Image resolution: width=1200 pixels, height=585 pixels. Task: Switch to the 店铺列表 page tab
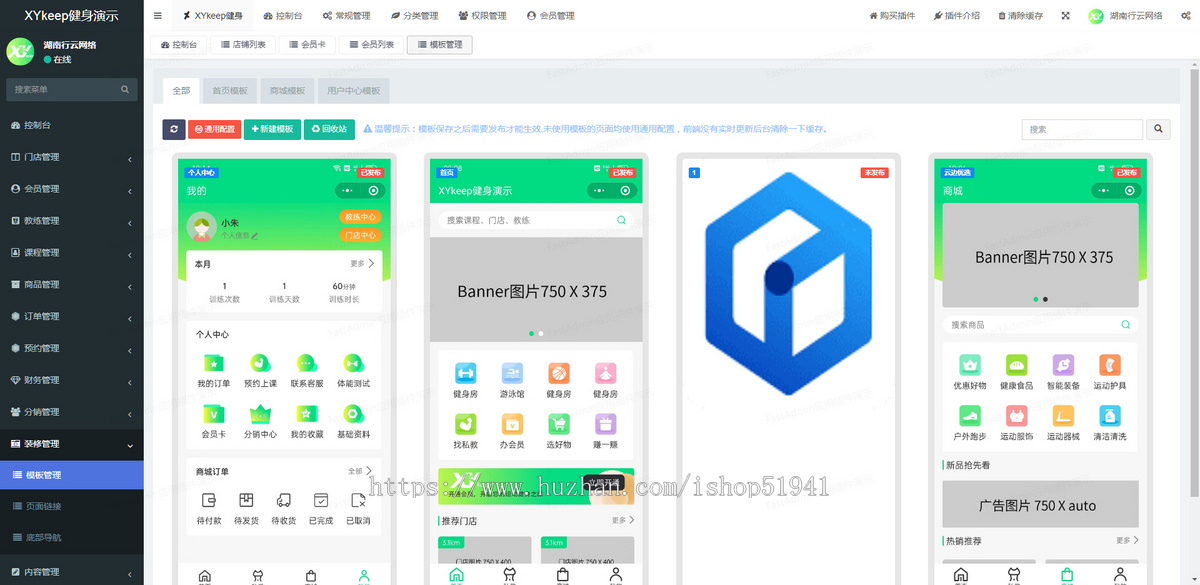(x=243, y=45)
